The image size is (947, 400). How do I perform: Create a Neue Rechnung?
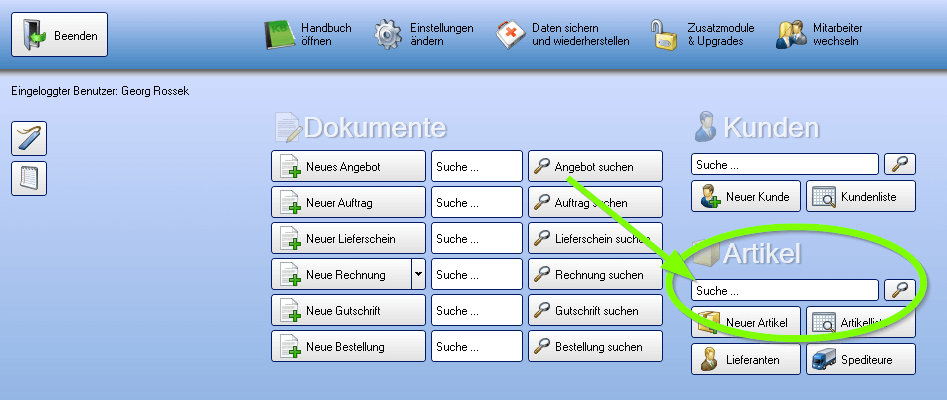tap(341, 274)
